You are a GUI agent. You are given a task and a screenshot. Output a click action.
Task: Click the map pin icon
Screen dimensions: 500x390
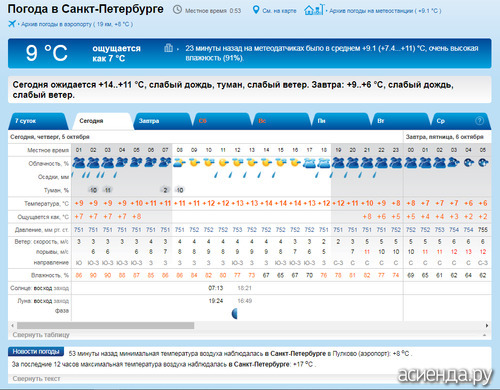tap(256, 10)
